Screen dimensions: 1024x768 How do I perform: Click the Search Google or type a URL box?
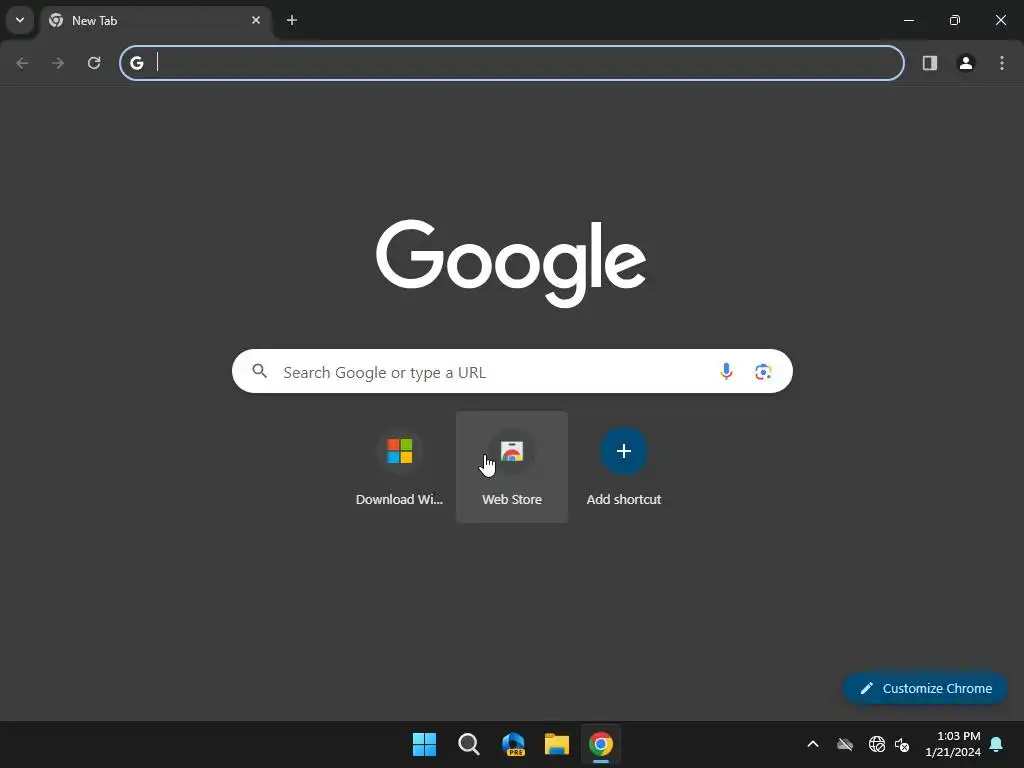tap(512, 371)
